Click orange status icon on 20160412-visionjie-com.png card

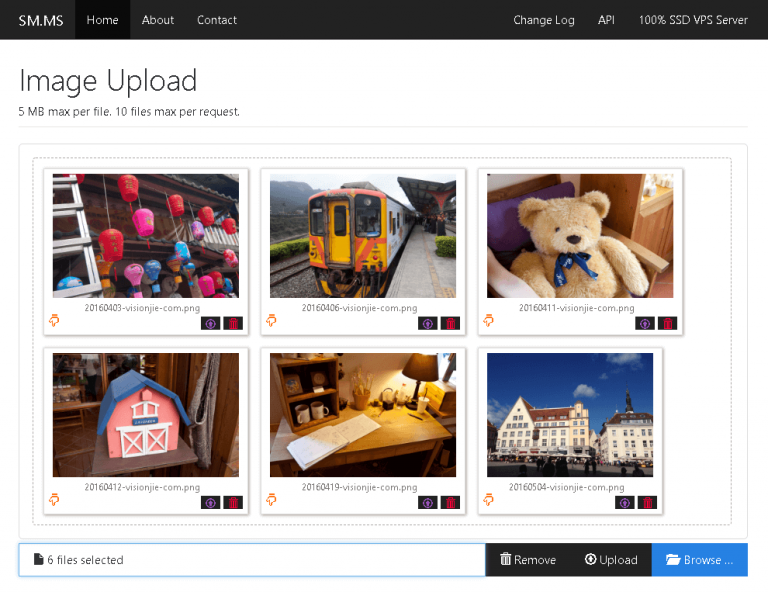coord(54,499)
